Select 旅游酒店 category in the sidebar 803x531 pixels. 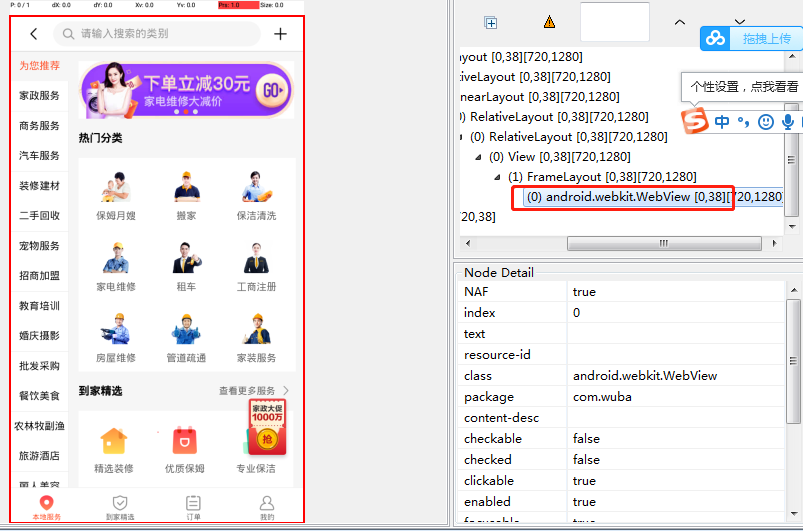tap(39, 455)
